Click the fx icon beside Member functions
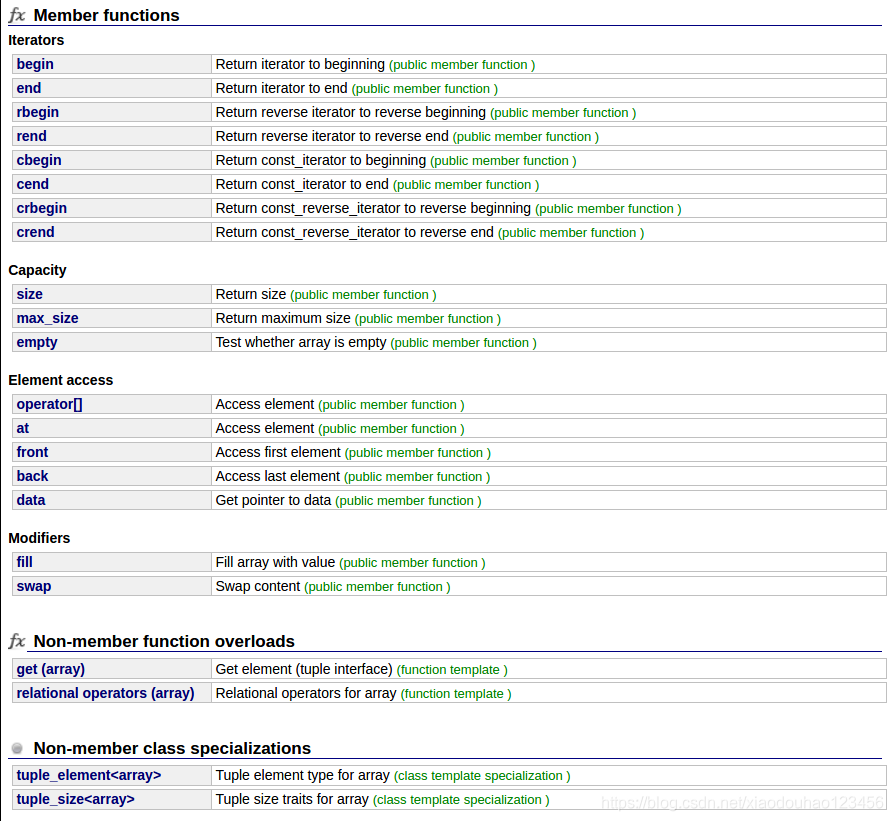 point(17,15)
